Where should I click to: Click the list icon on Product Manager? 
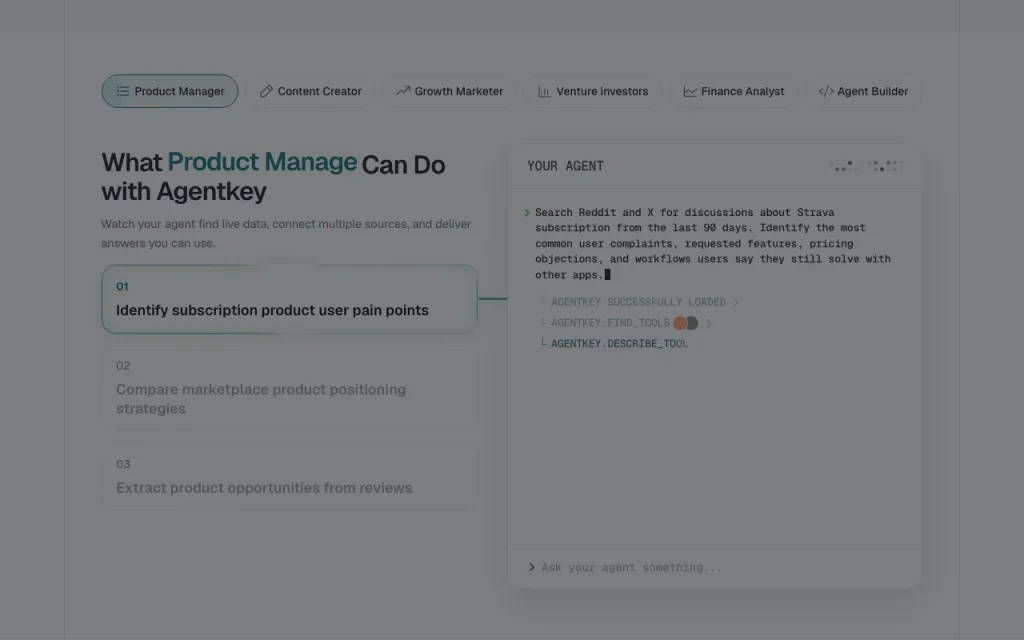coord(123,91)
